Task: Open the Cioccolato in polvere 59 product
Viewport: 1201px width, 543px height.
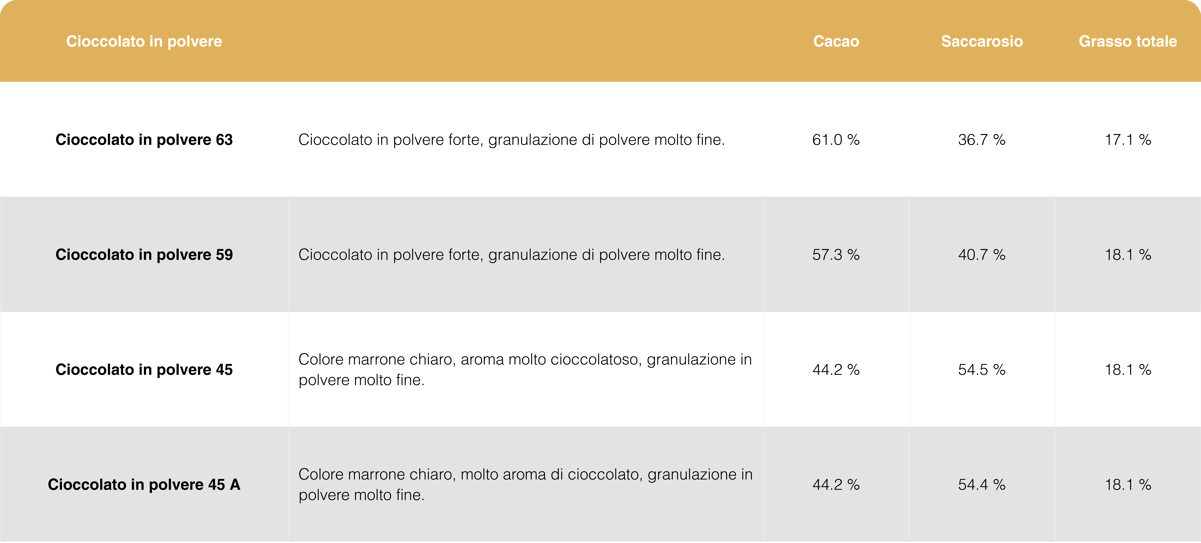Action: point(144,255)
